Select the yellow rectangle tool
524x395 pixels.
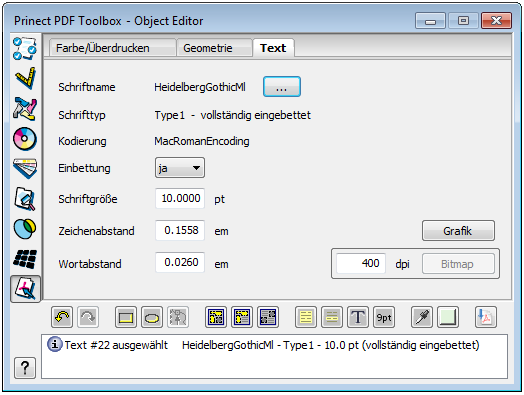(126, 317)
